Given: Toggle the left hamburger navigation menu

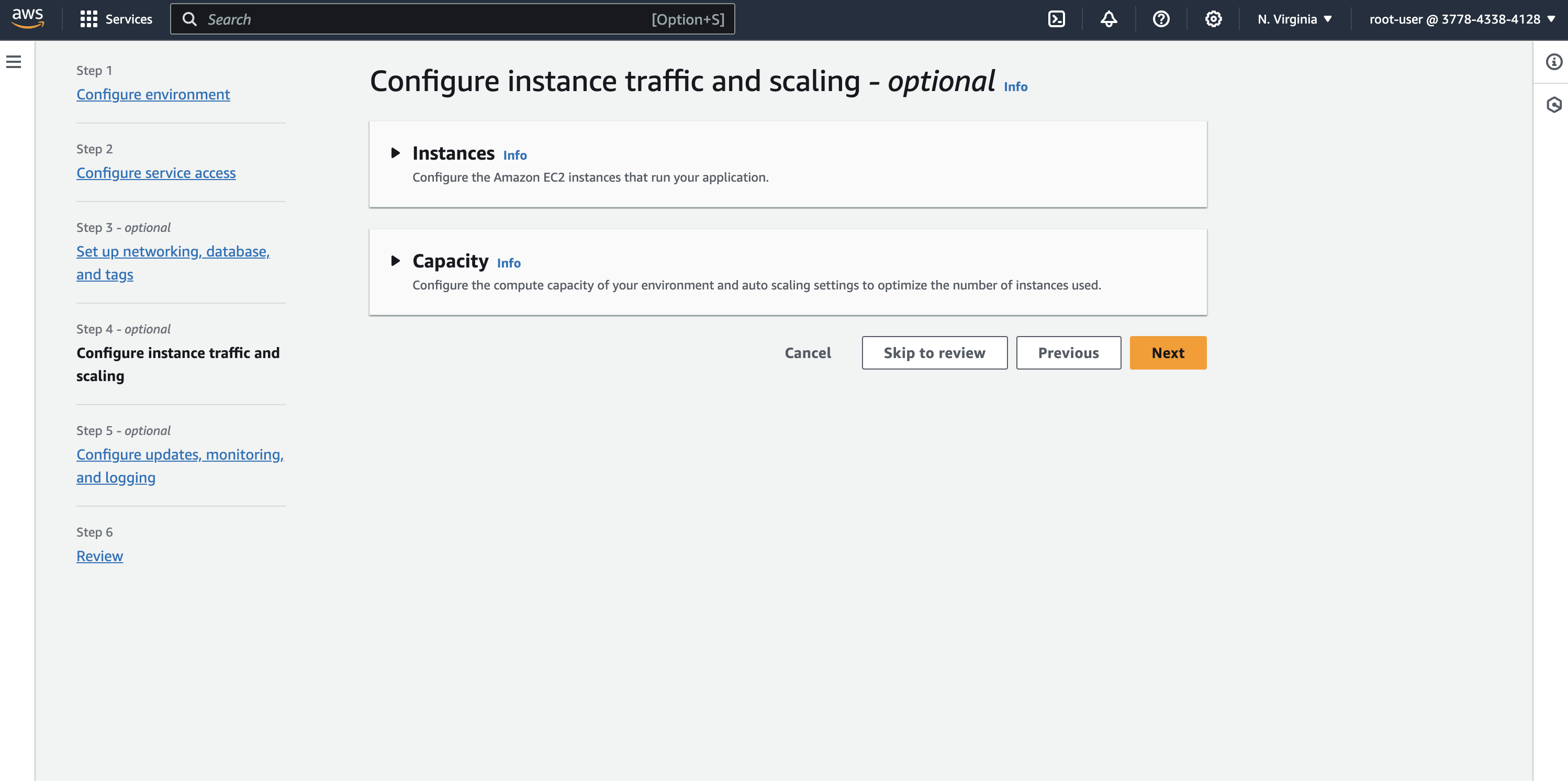Looking at the screenshot, I should click(14, 61).
